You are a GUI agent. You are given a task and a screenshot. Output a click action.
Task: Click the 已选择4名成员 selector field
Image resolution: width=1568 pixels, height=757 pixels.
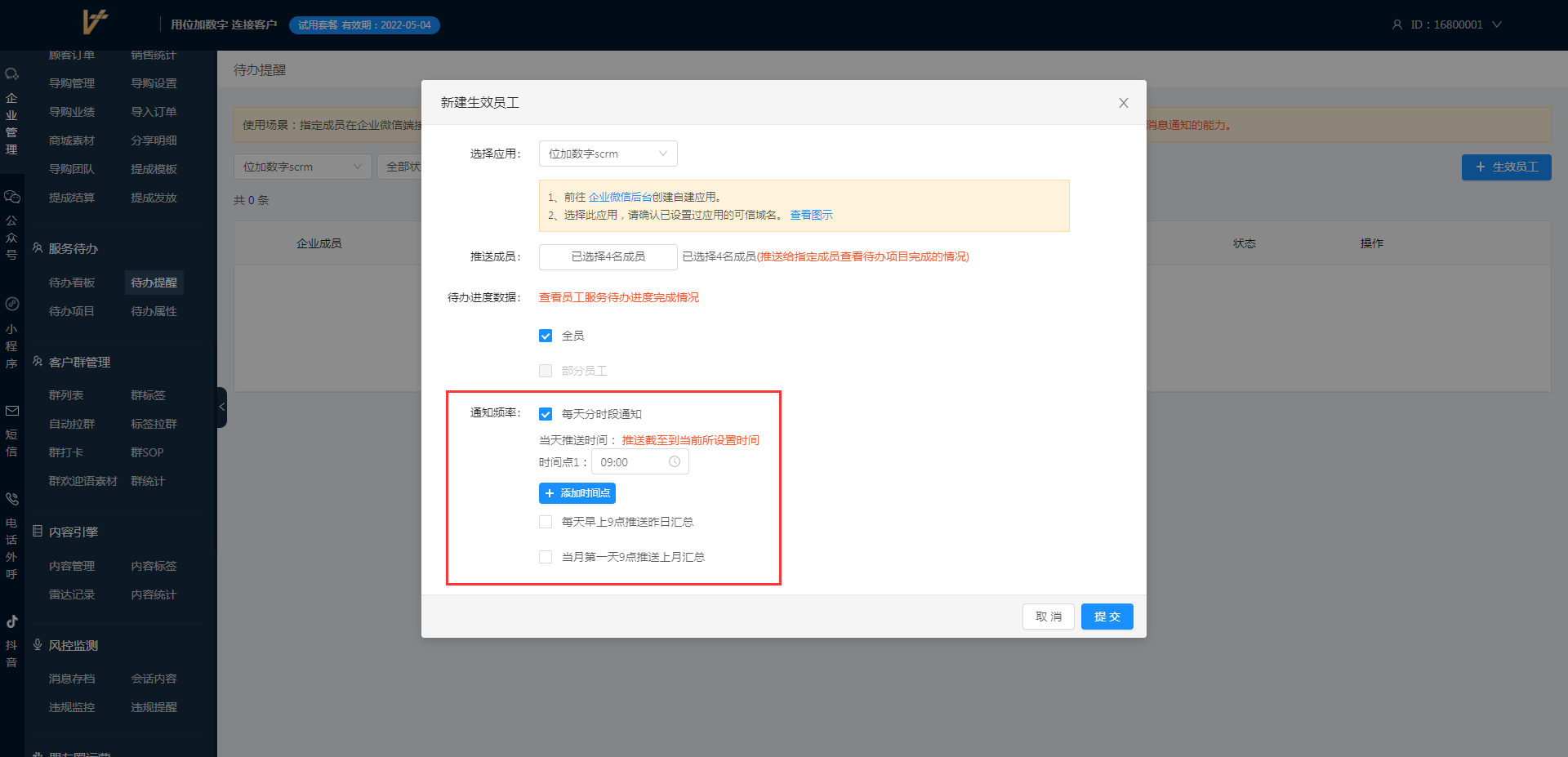608,256
